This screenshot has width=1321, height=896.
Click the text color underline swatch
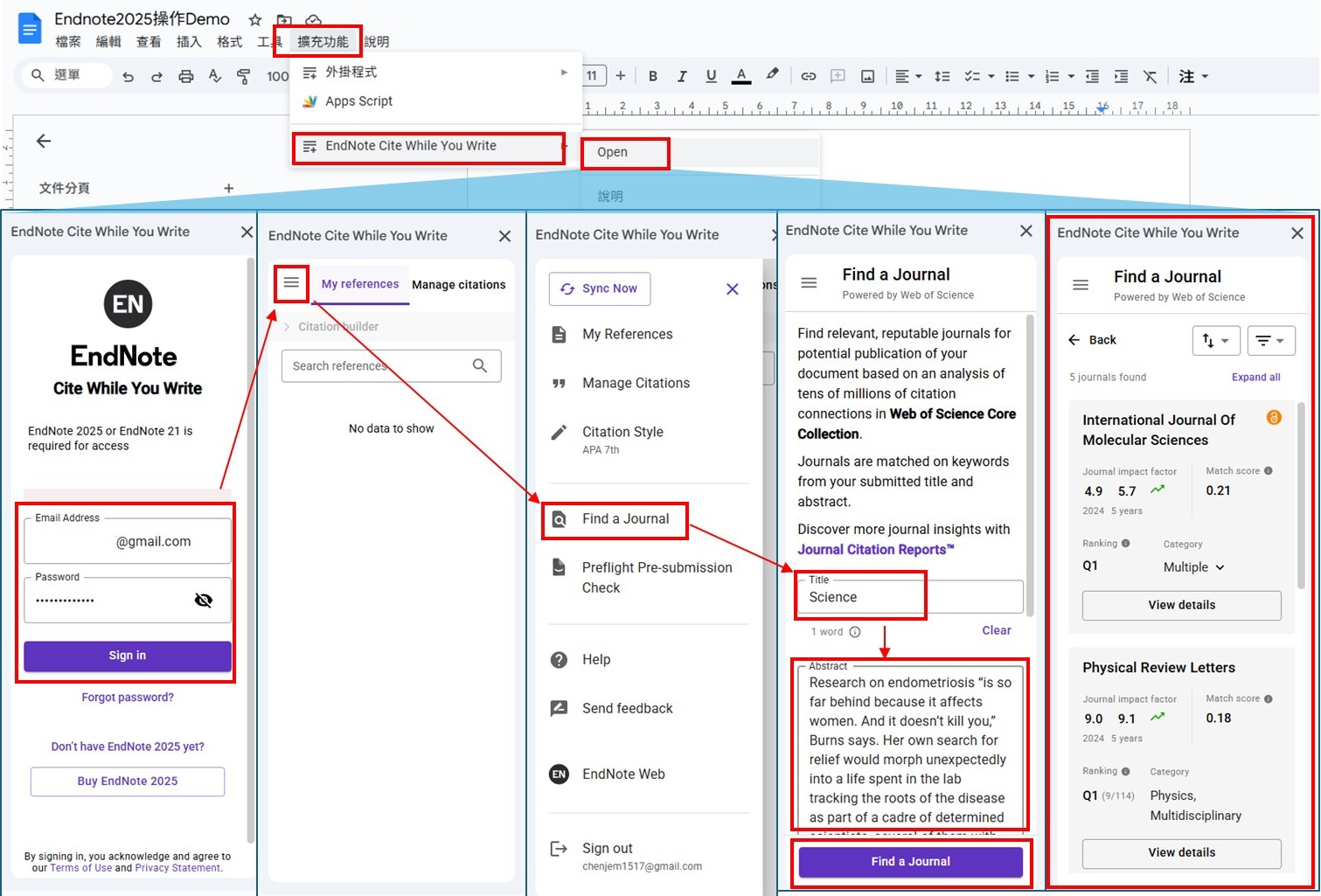(x=741, y=76)
